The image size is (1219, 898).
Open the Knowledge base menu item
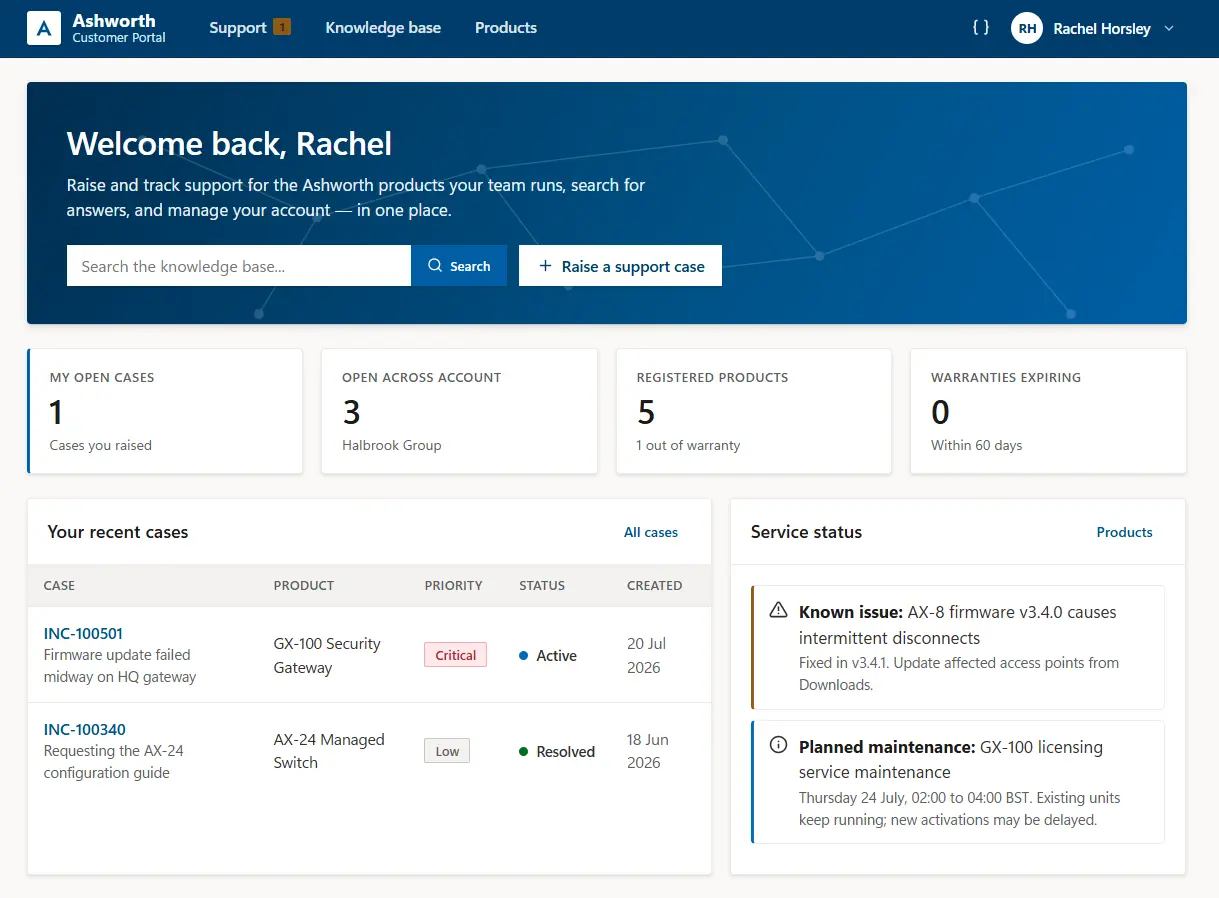point(383,28)
